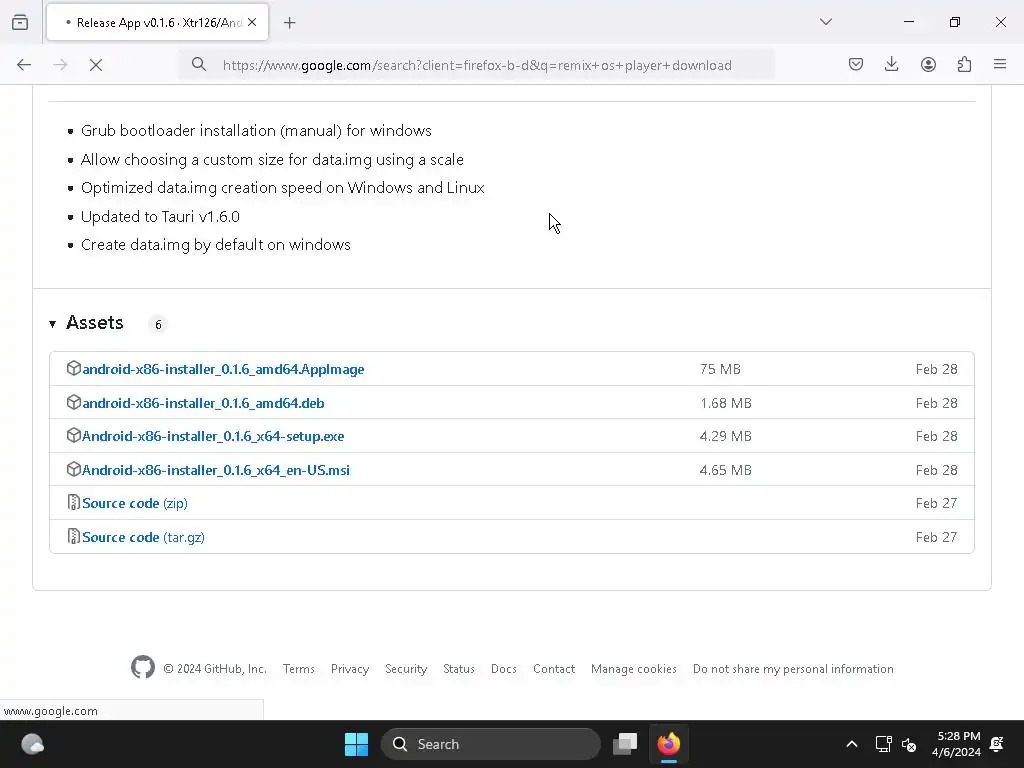Click the file icon beside Source code (tar.gz)

(x=74, y=536)
